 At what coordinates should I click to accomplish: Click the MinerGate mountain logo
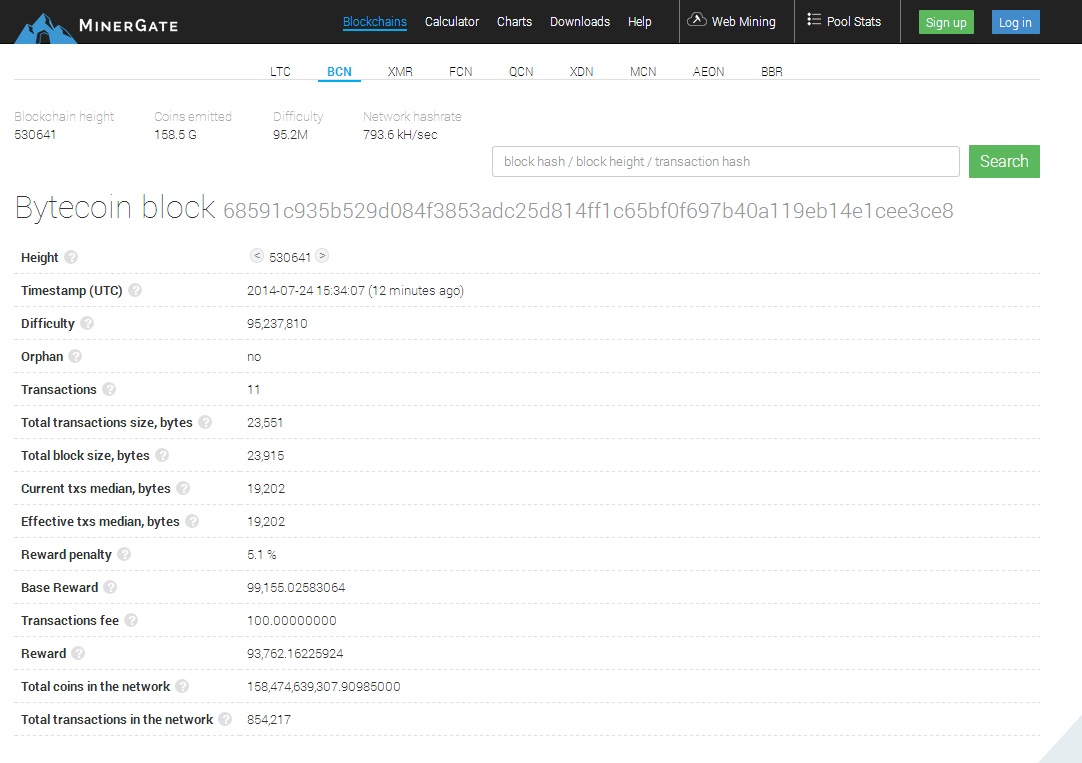point(46,28)
